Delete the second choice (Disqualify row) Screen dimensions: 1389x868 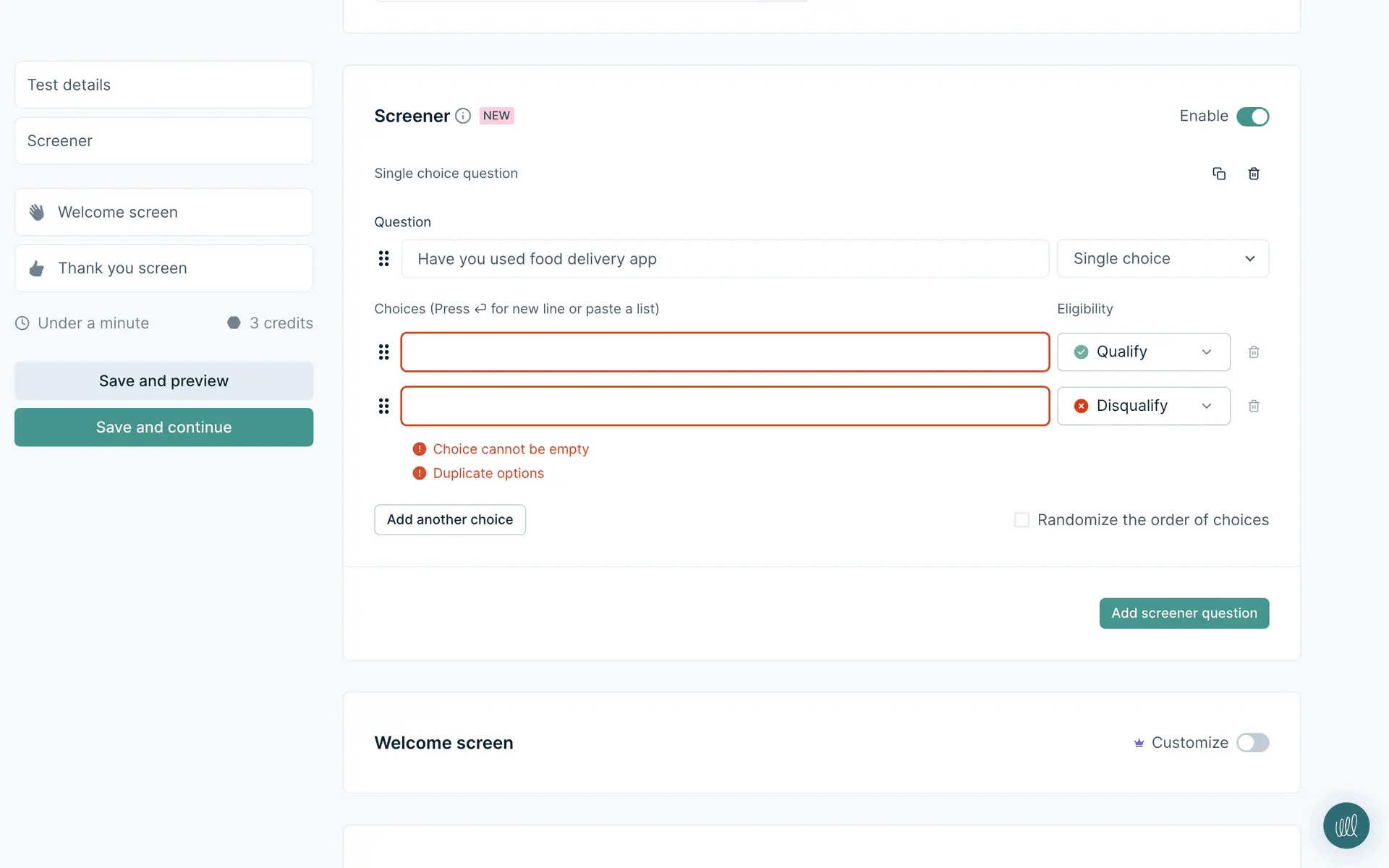pyautogui.click(x=1254, y=407)
